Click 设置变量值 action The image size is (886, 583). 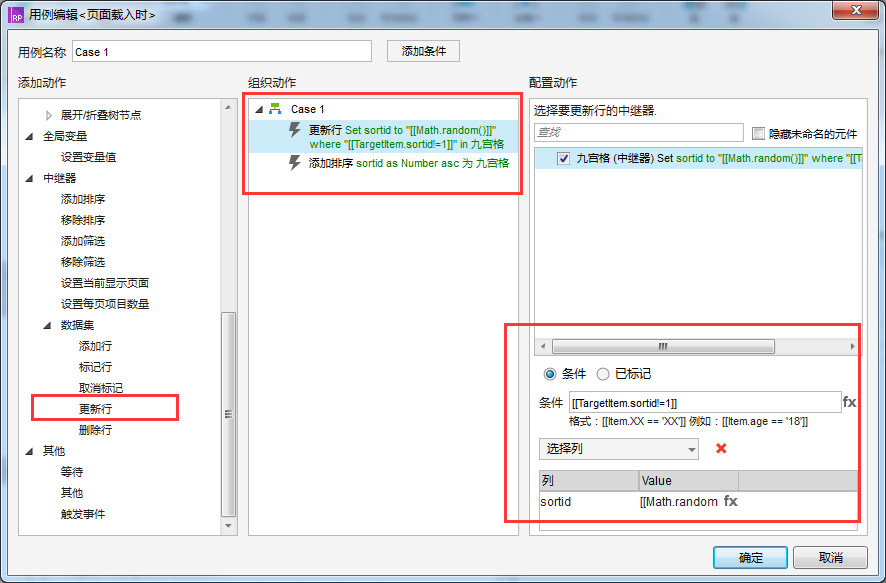88,157
